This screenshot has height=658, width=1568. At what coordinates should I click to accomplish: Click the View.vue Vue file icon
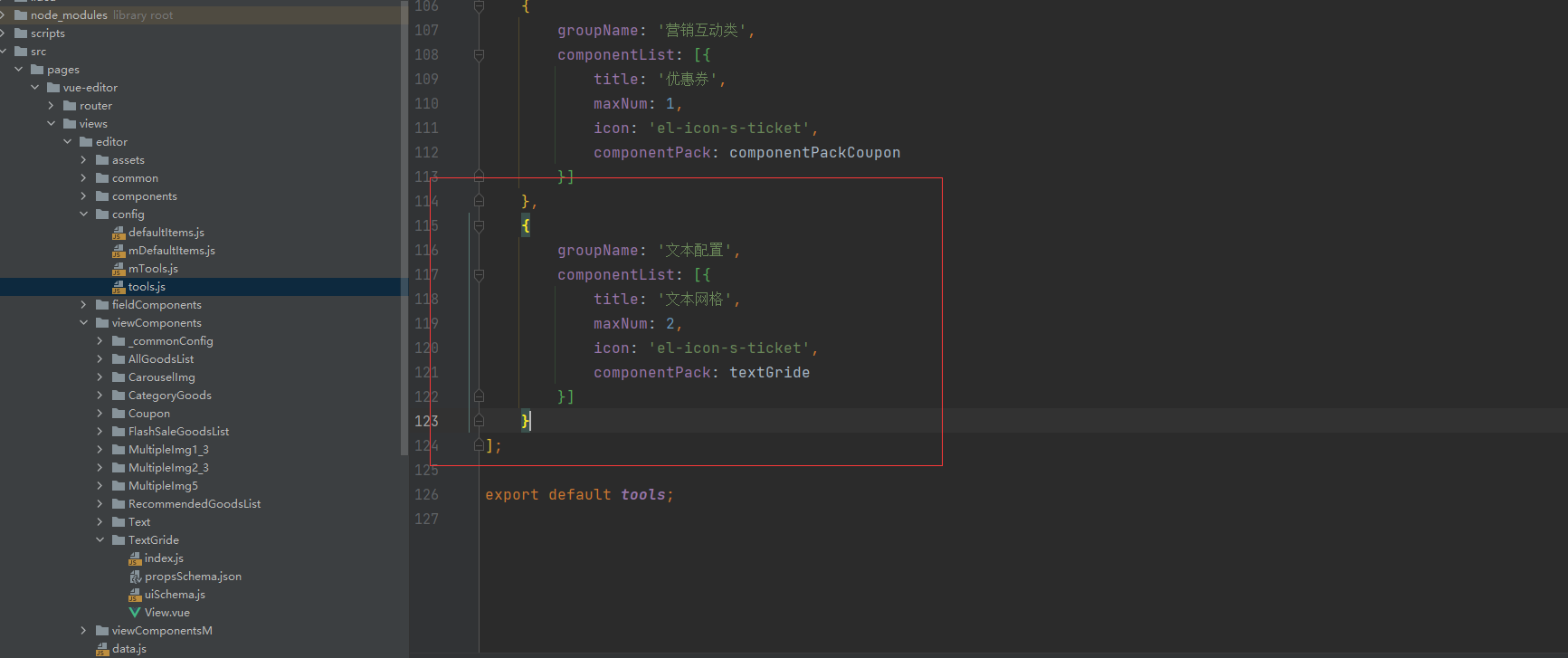point(135,613)
